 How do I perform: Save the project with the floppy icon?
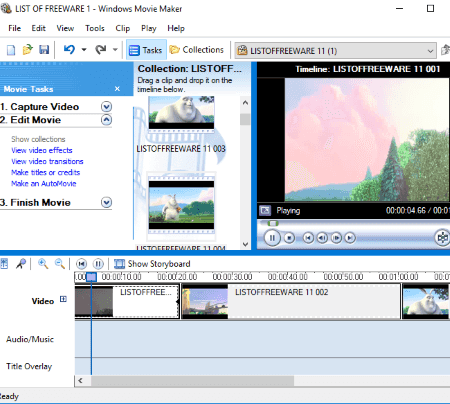pos(44,50)
